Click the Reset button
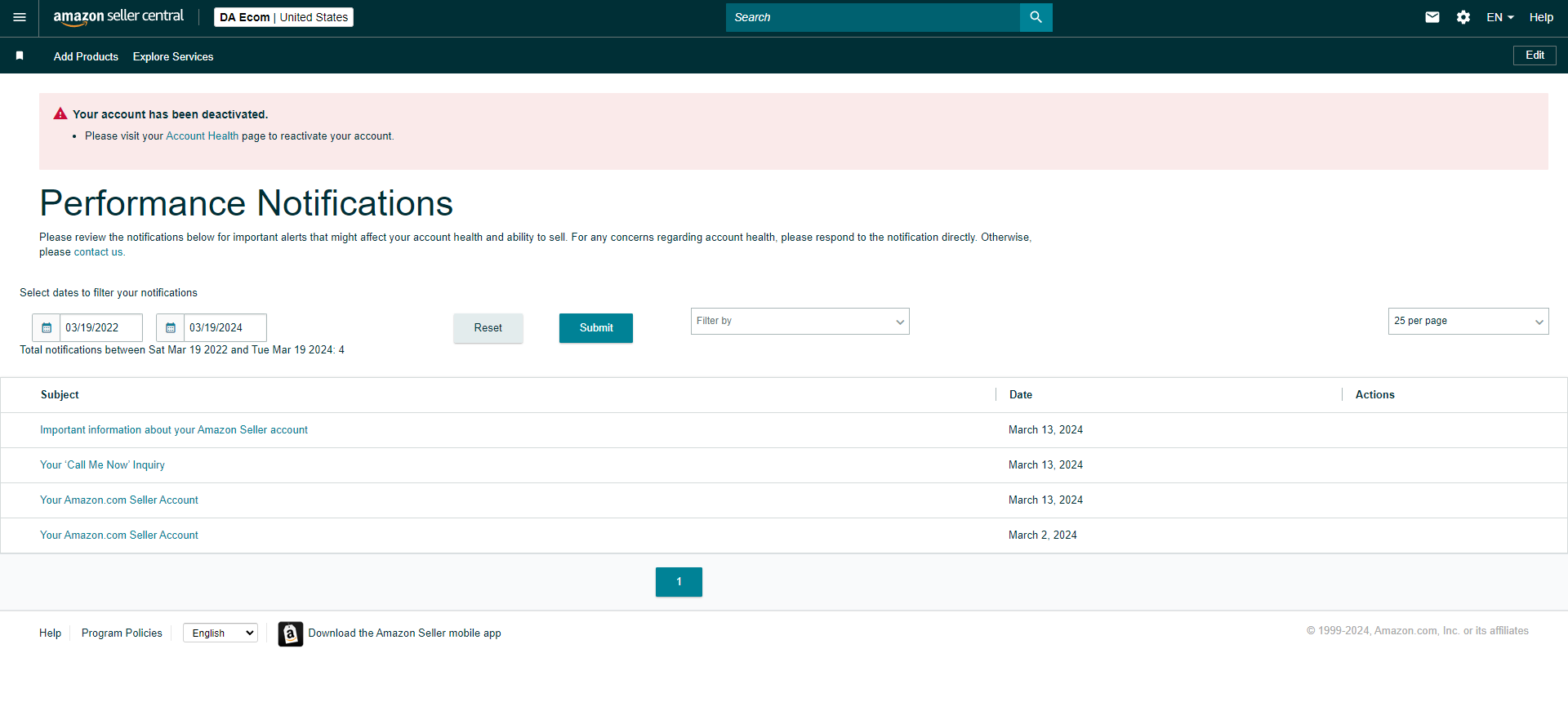The width and height of the screenshot is (1568, 711). click(488, 328)
